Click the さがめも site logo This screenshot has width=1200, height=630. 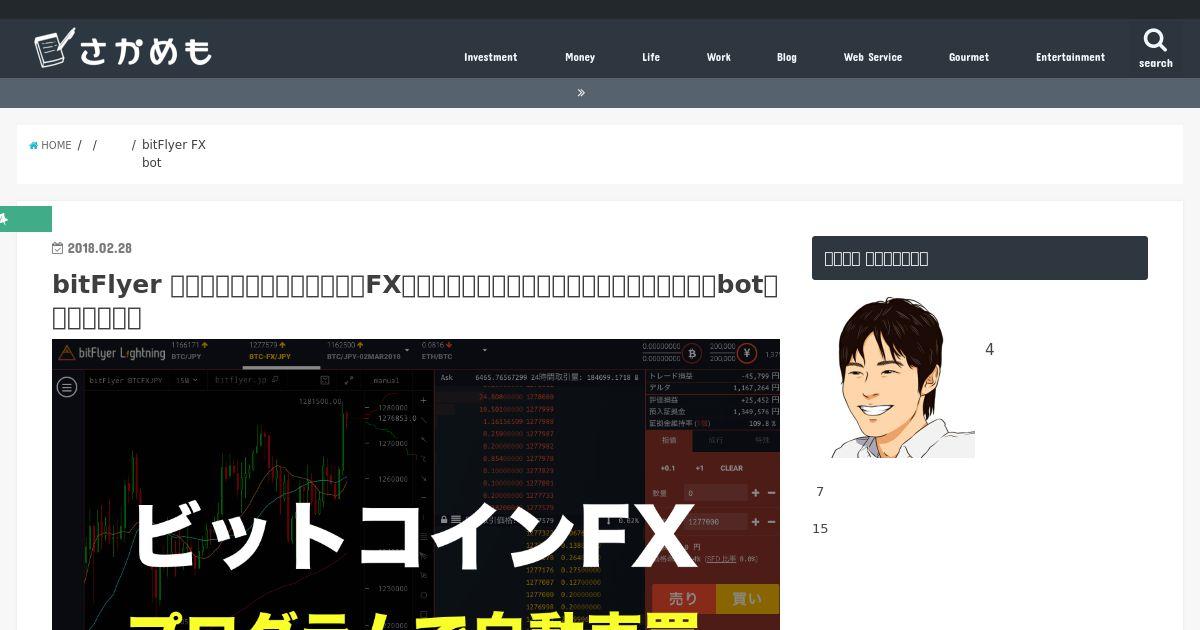pos(122,47)
